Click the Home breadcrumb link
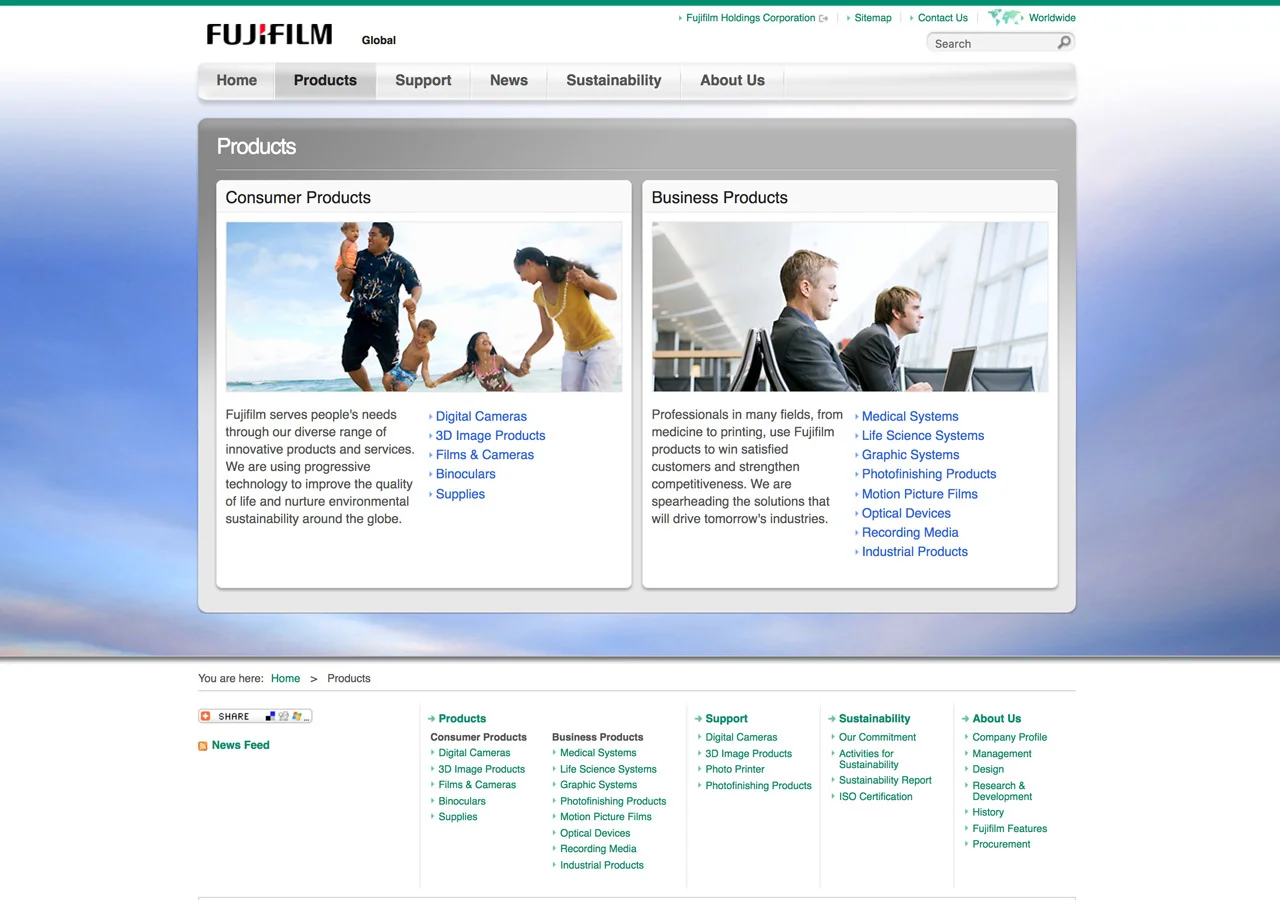This screenshot has height=900, width=1280. click(x=285, y=678)
